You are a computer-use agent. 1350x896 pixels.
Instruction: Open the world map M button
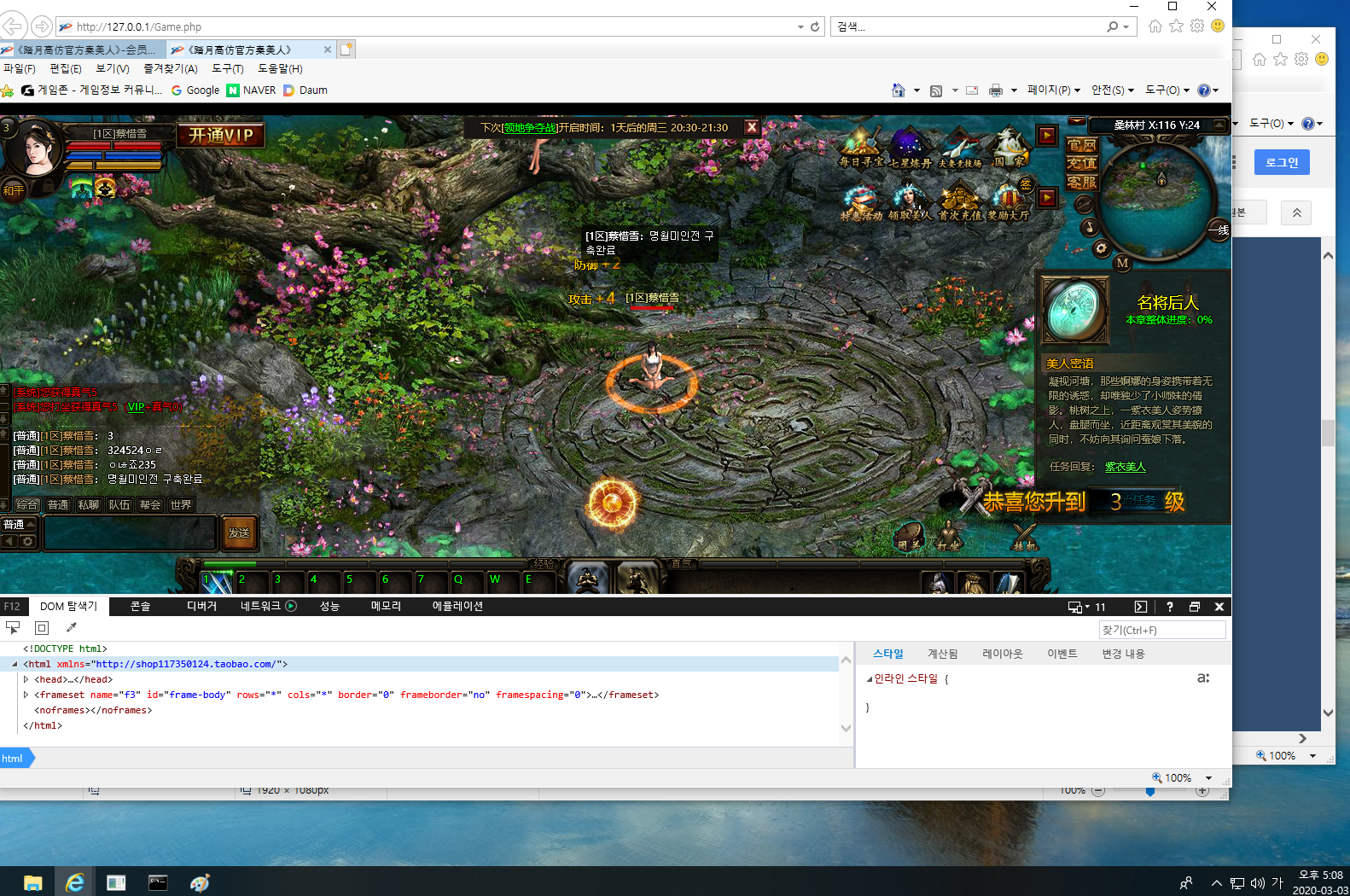(1122, 264)
